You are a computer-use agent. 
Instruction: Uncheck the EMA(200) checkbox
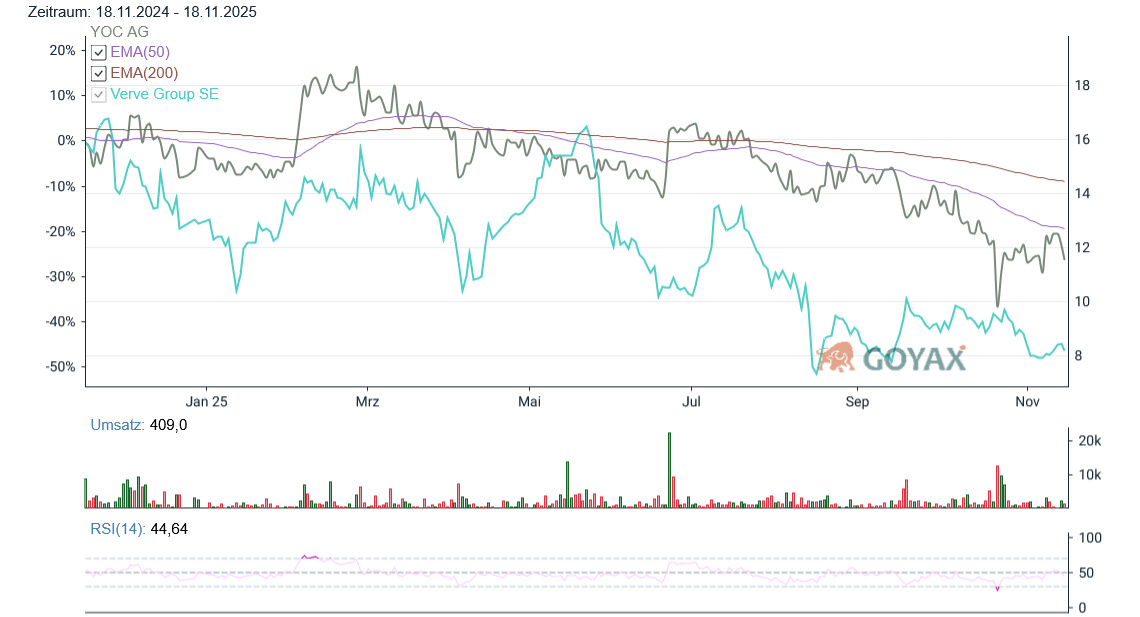pyautogui.click(x=98, y=73)
